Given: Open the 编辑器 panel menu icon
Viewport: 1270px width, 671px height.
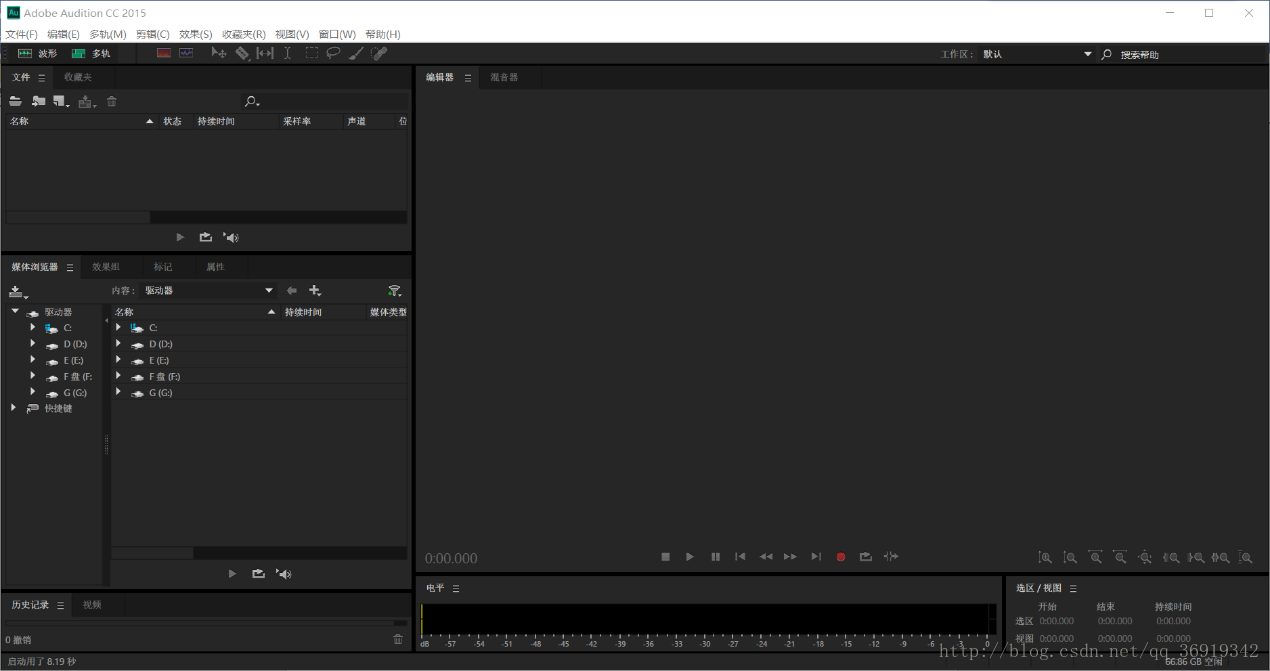Looking at the screenshot, I should [468, 77].
